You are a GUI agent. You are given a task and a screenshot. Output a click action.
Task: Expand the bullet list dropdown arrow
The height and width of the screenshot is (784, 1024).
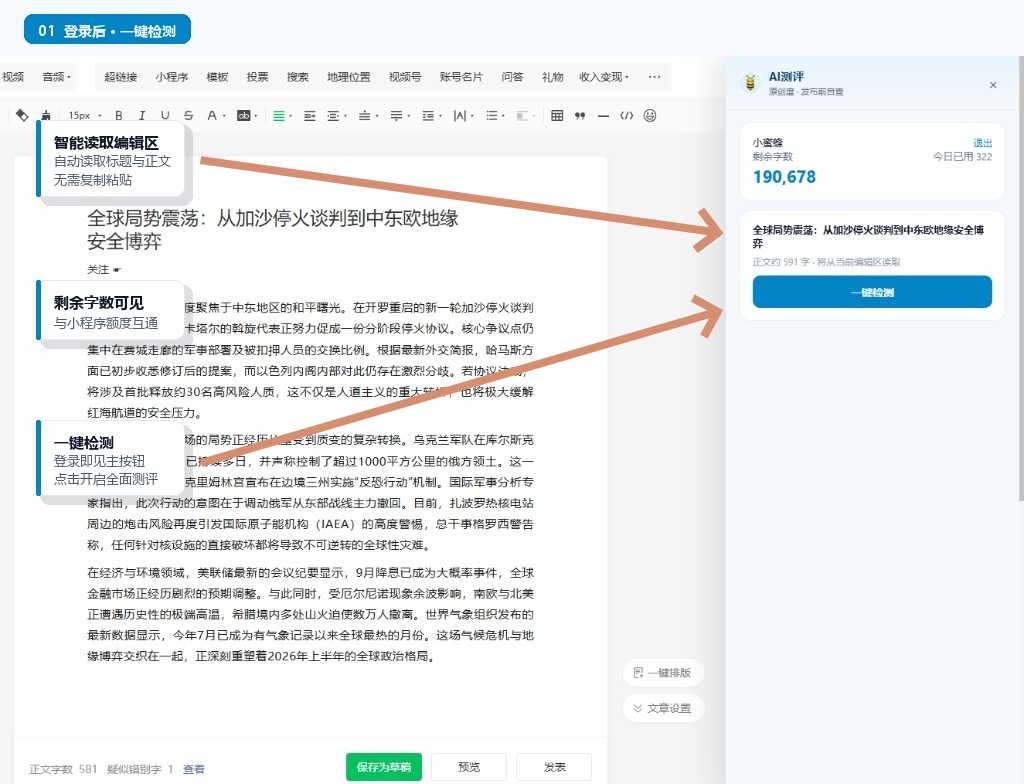click(504, 116)
